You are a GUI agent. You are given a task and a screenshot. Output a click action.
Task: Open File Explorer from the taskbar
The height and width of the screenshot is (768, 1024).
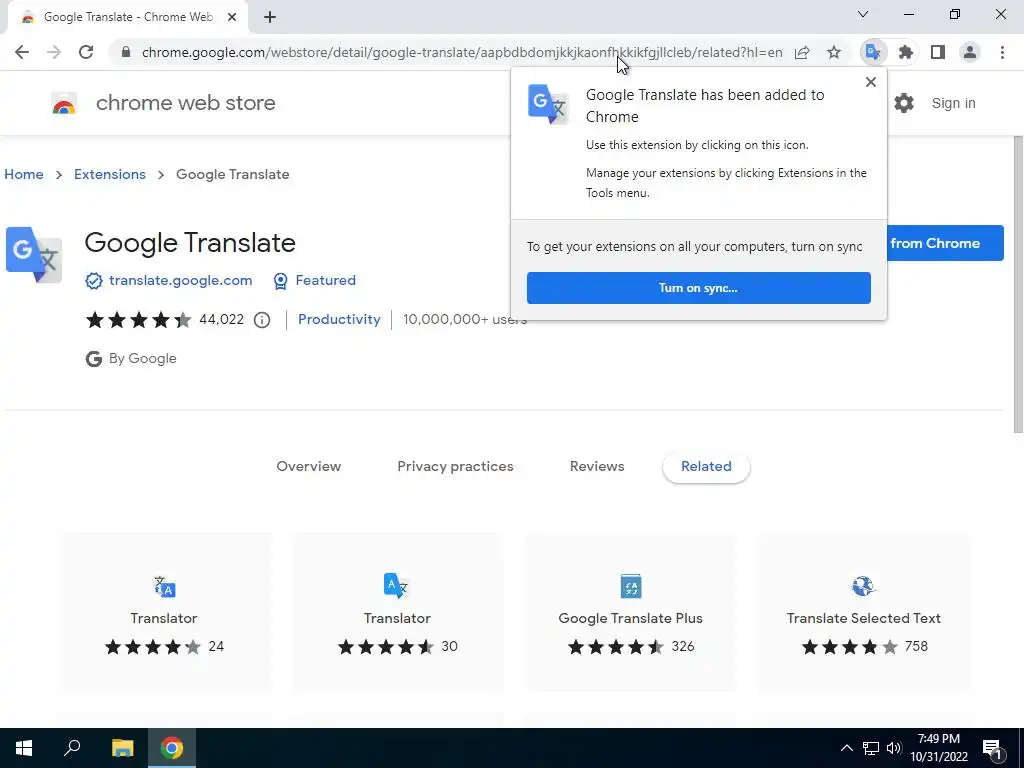tap(122, 748)
